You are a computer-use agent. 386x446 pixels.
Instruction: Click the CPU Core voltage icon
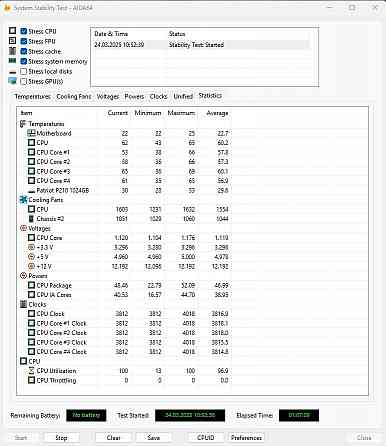[31, 238]
